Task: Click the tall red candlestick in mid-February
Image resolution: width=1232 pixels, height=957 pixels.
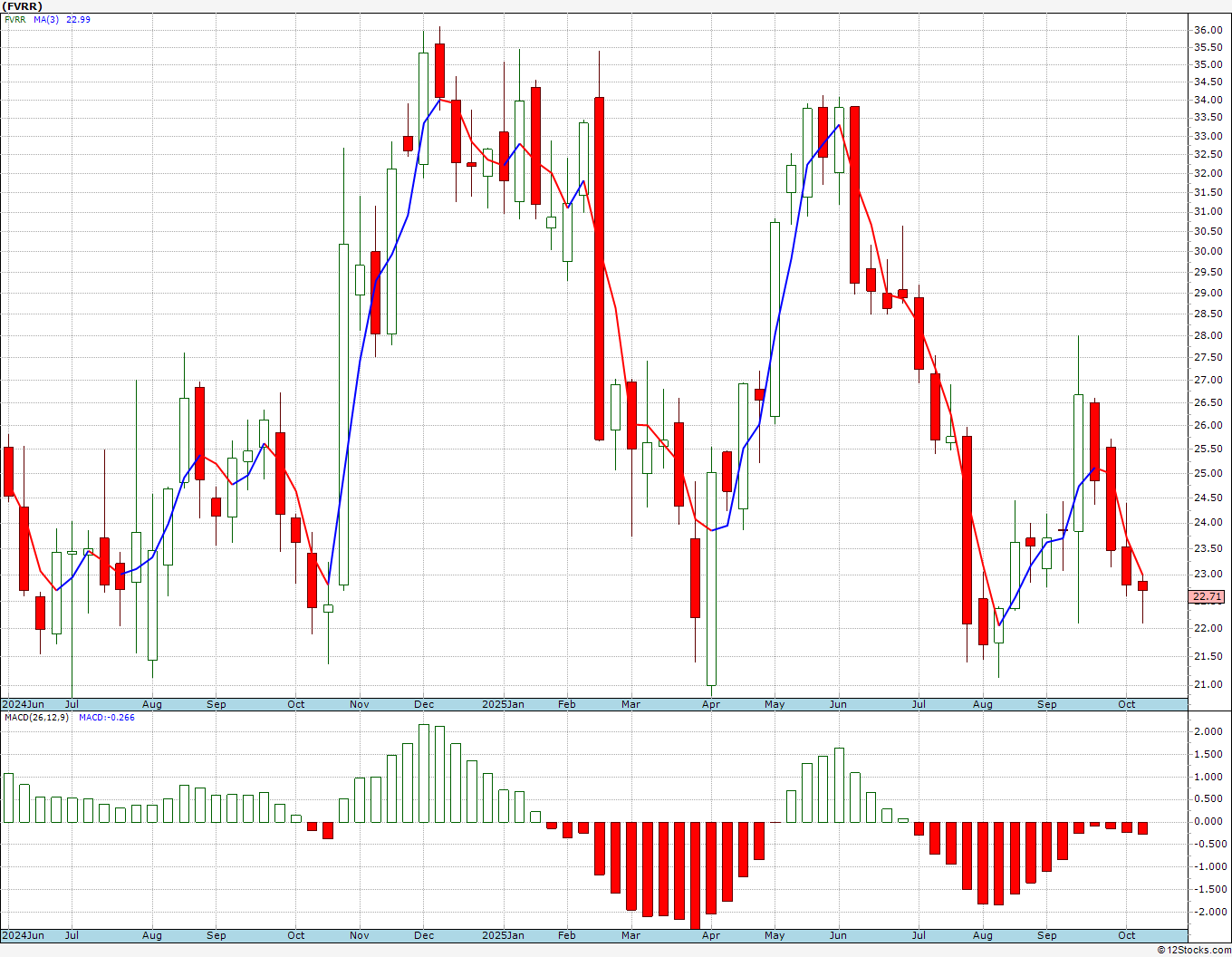Action: click(x=599, y=268)
